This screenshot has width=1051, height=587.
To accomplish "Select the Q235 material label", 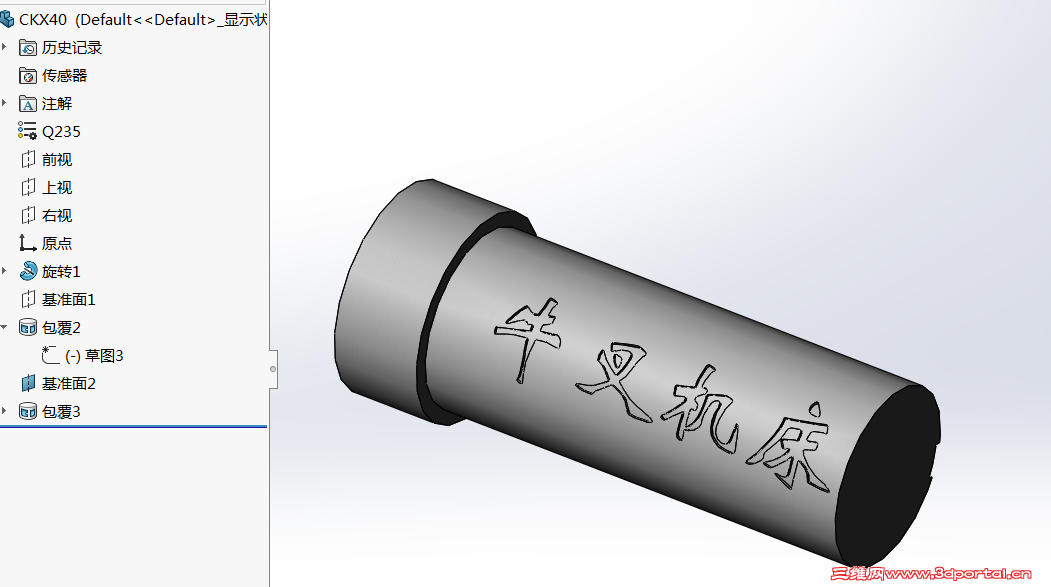I will point(61,132).
